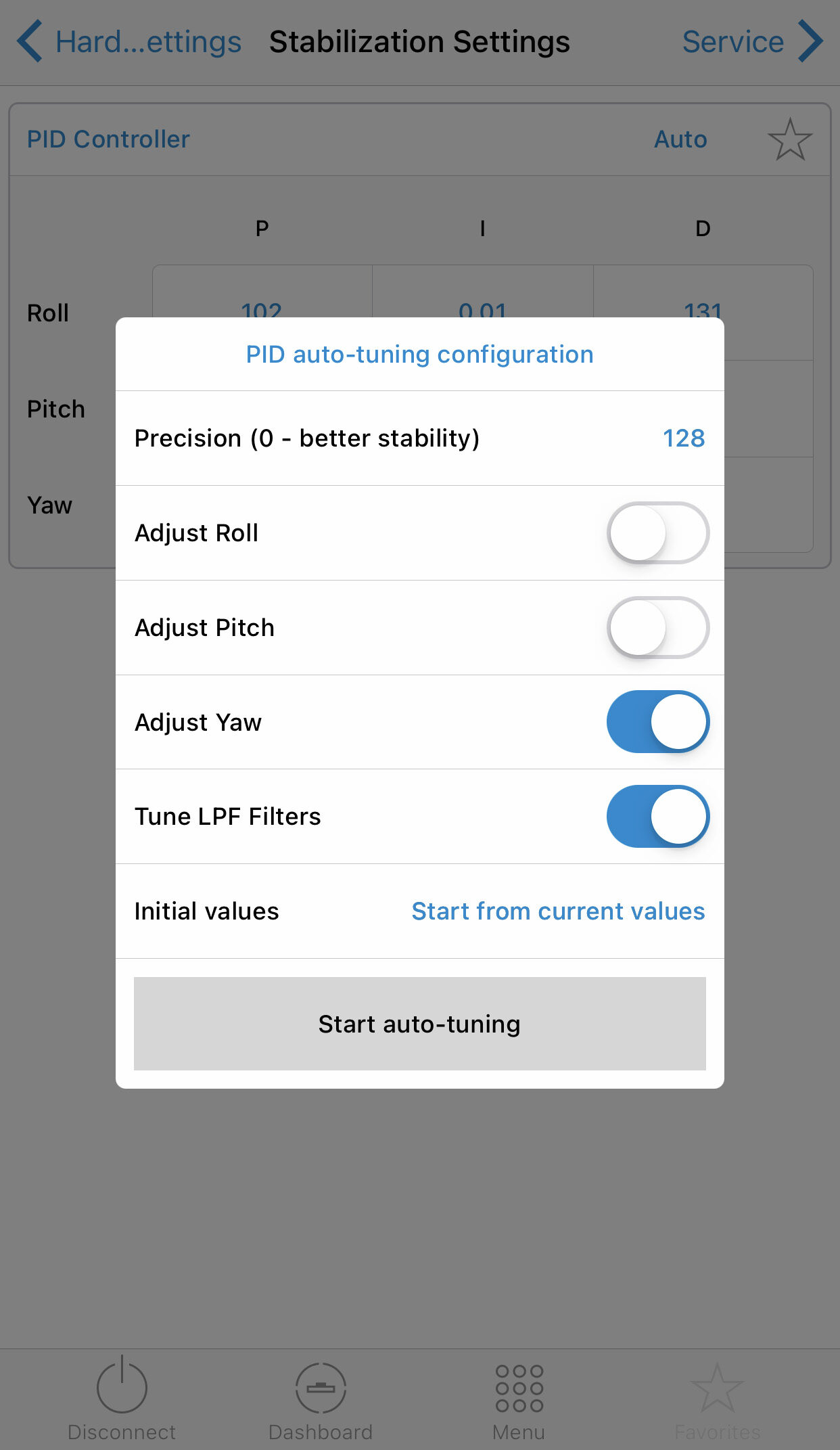Open the Dashboard tab icon

(x=321, y=1388)
